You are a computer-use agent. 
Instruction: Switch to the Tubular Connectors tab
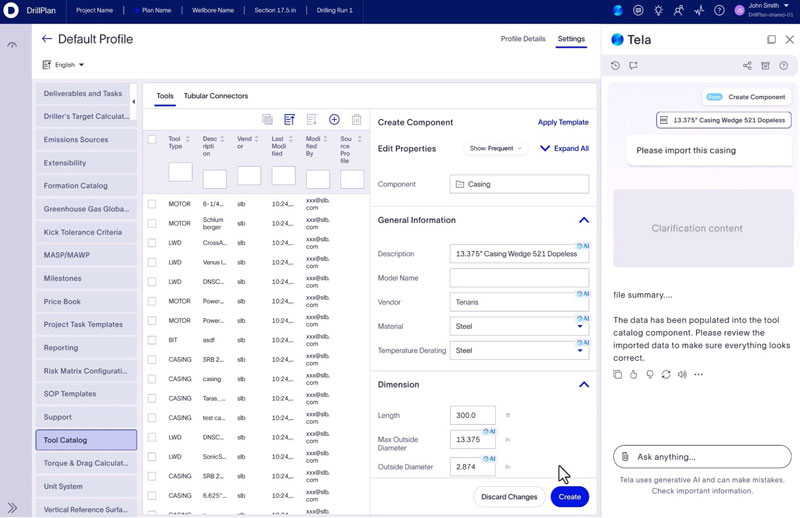[x=216, y=96]
